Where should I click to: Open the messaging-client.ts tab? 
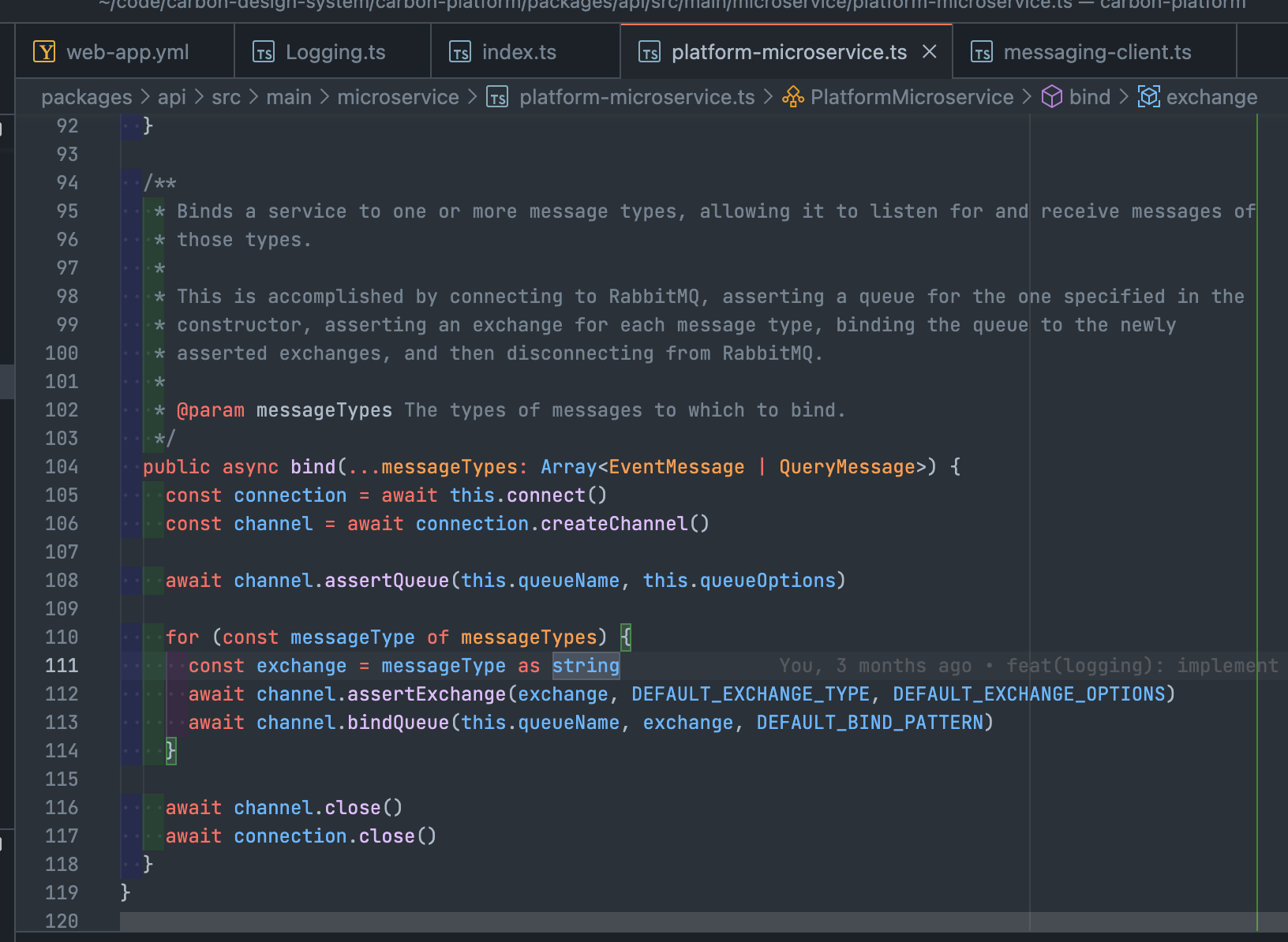point(1095,52)
